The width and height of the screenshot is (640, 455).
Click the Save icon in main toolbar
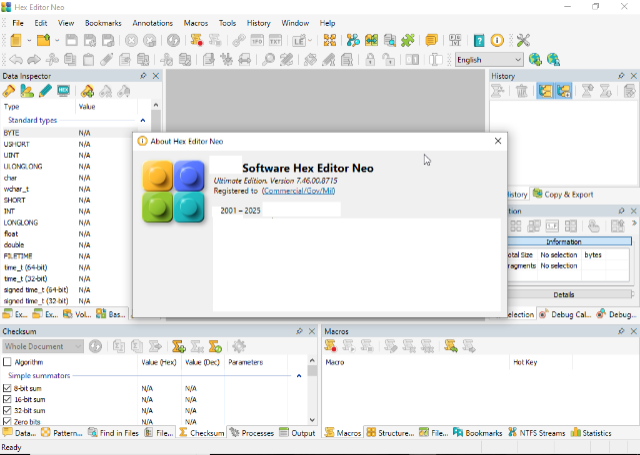coord(72,40)
